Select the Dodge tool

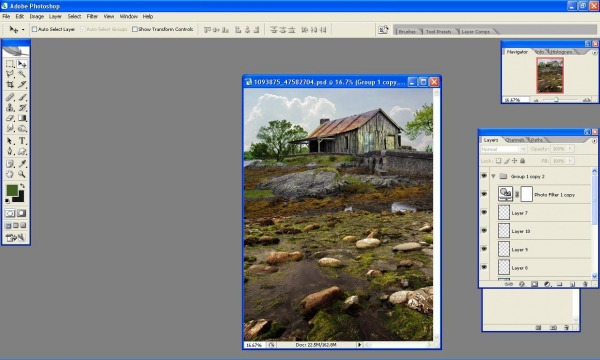tap(22, 128)
